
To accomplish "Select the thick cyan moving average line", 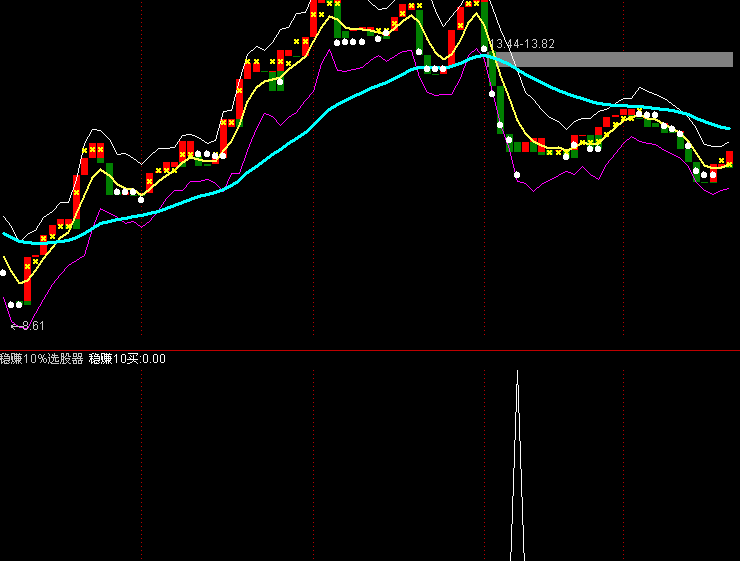I will (x=330, y=109).
